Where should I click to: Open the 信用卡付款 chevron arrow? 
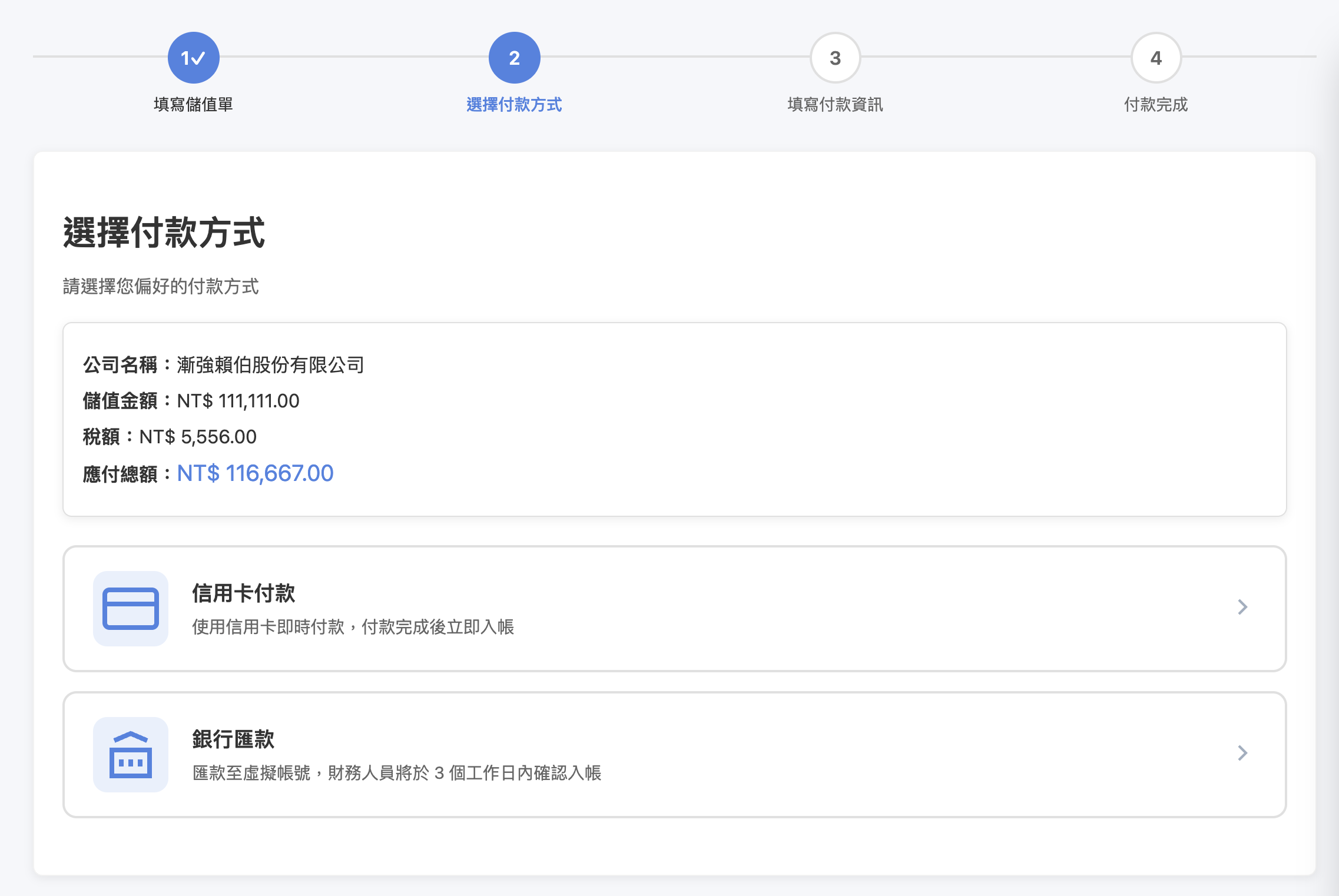[x=1242, y=607]
